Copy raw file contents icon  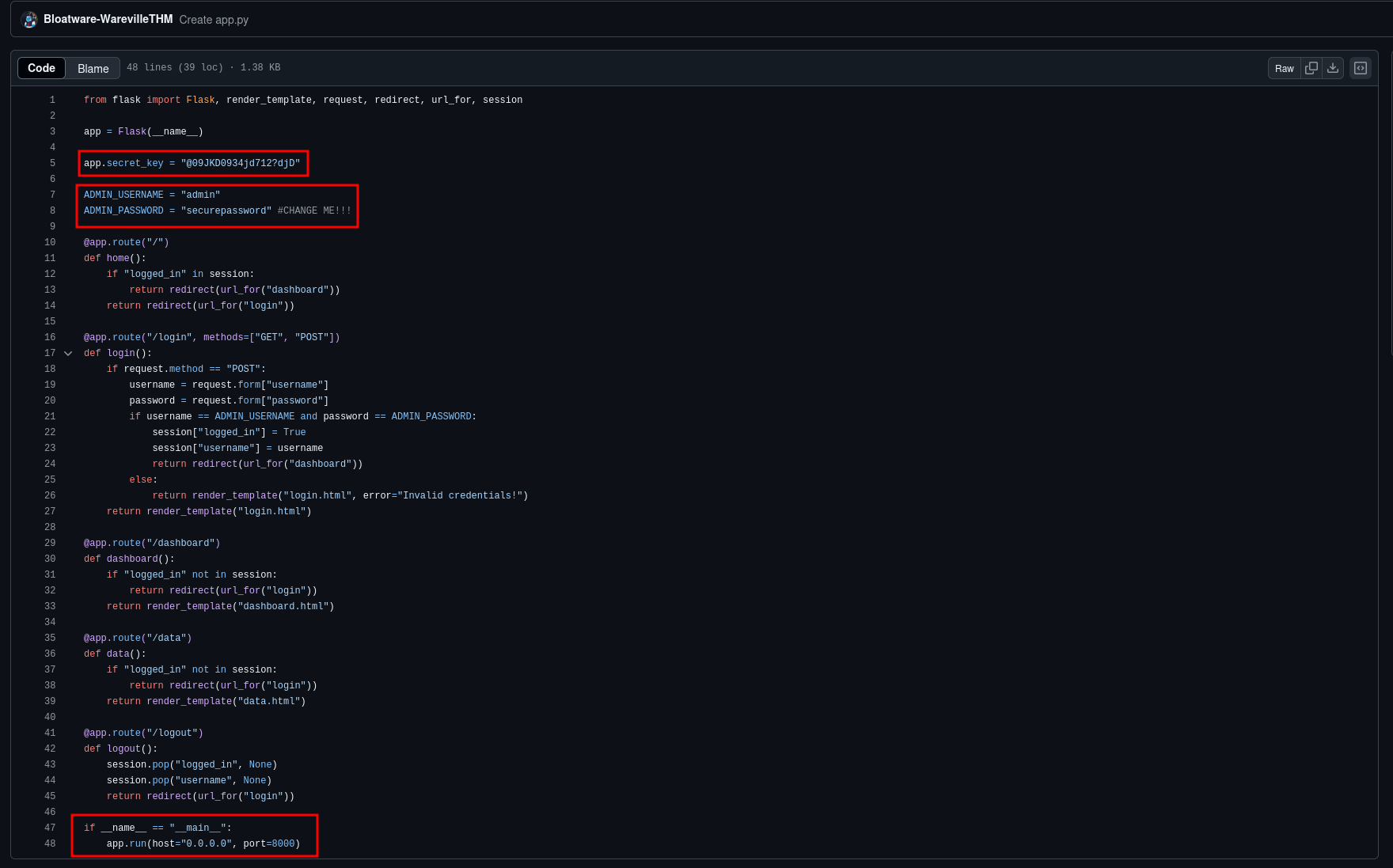pyautogui.click(x=1311, y=68)
